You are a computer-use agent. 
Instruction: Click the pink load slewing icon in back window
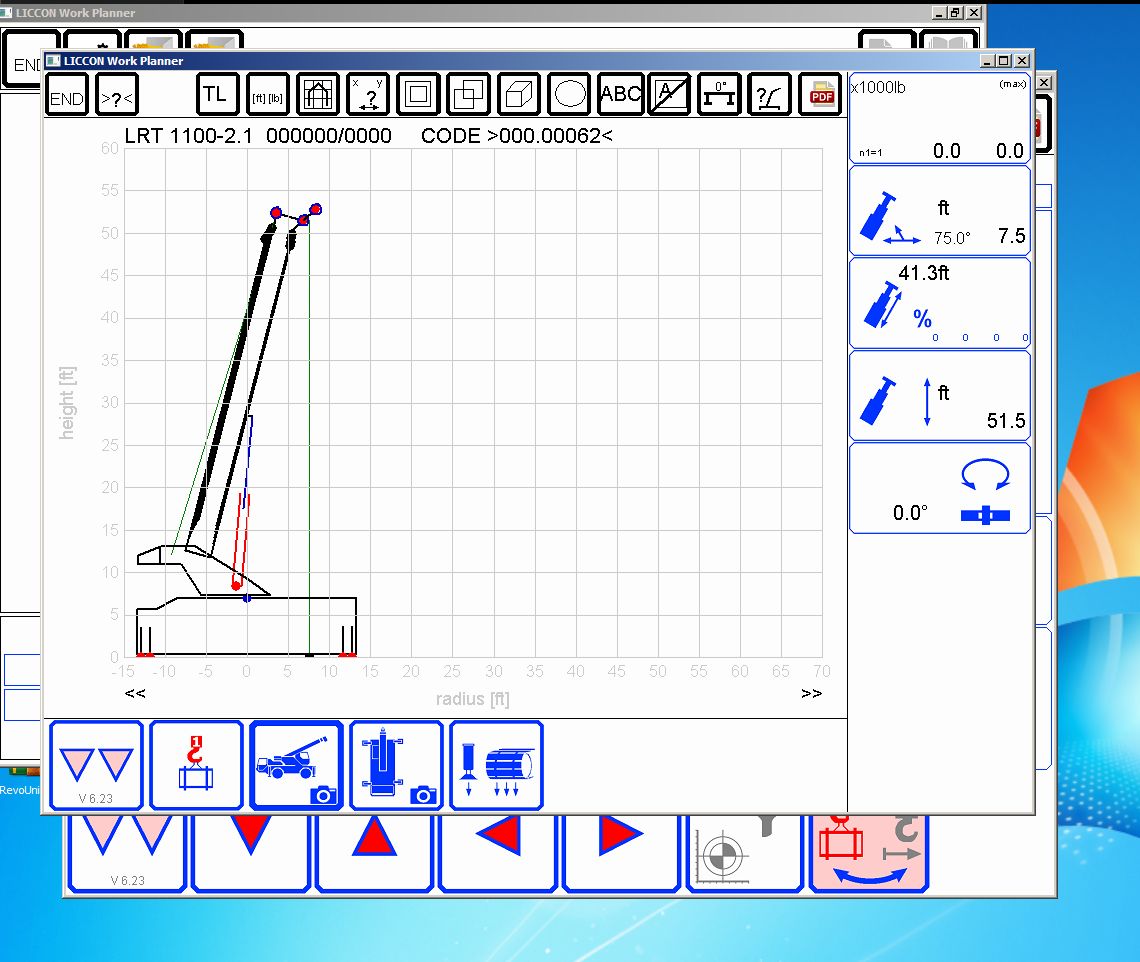pos(870,853)
